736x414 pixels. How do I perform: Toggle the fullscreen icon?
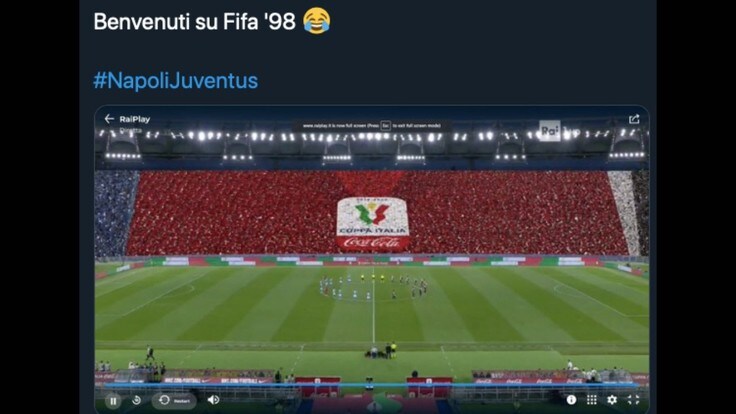coord(633,399)
